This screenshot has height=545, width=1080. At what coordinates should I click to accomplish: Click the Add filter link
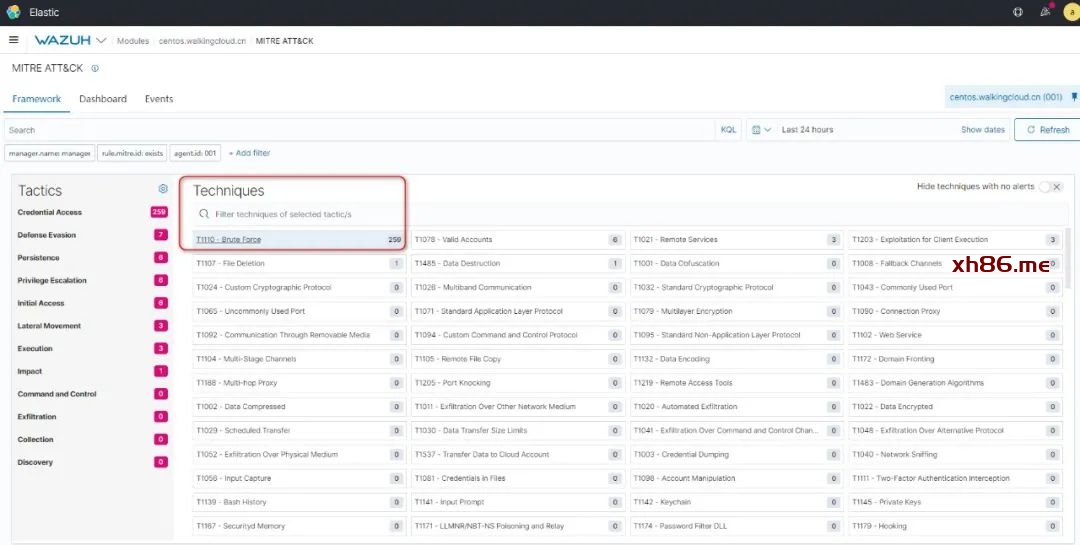coord(249,153)
